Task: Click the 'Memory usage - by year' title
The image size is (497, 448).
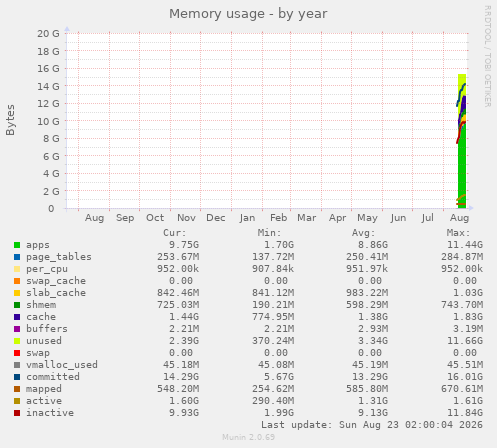Action: click(x=248, y=14)
